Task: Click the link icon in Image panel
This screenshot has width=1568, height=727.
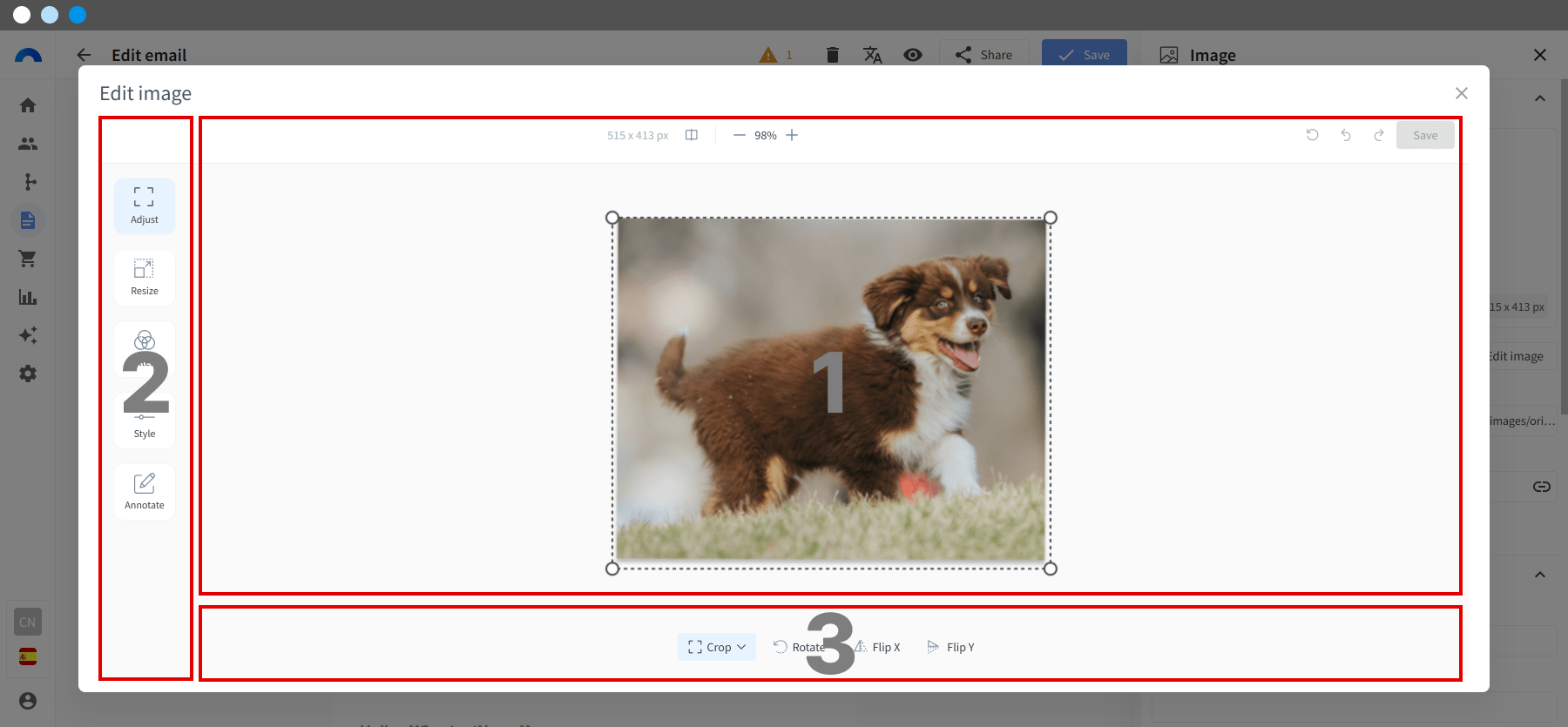Action: click(1542, 487)
